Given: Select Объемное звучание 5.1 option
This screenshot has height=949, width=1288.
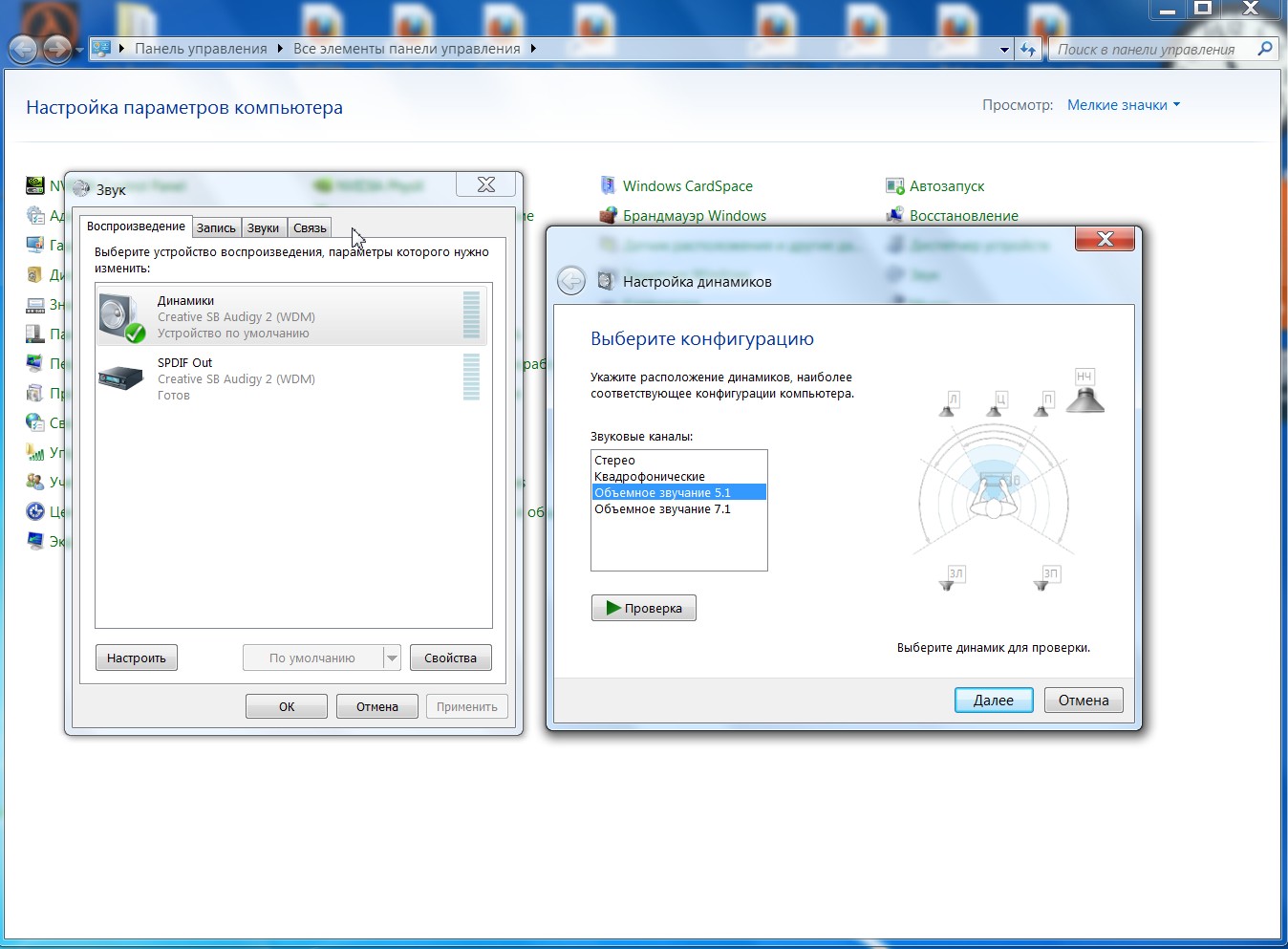Looking at the screenshot, I should 678,492.
